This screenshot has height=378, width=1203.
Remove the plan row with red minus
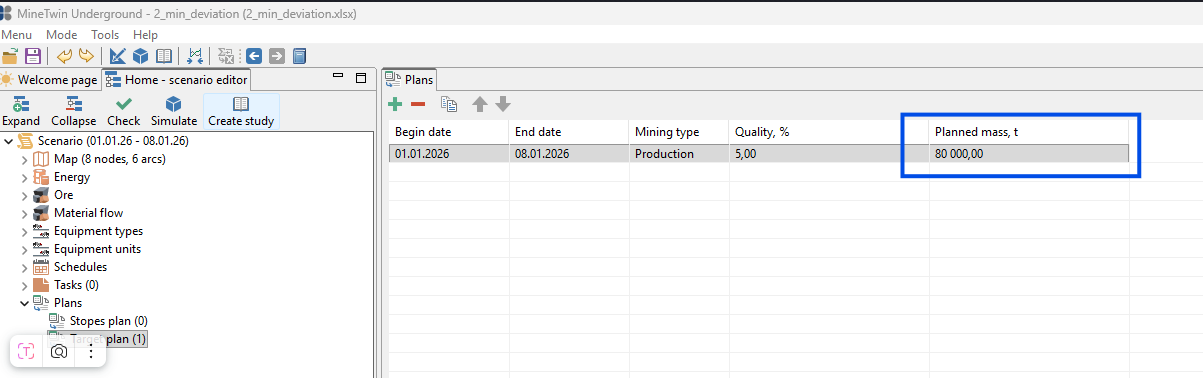[418, 104]
